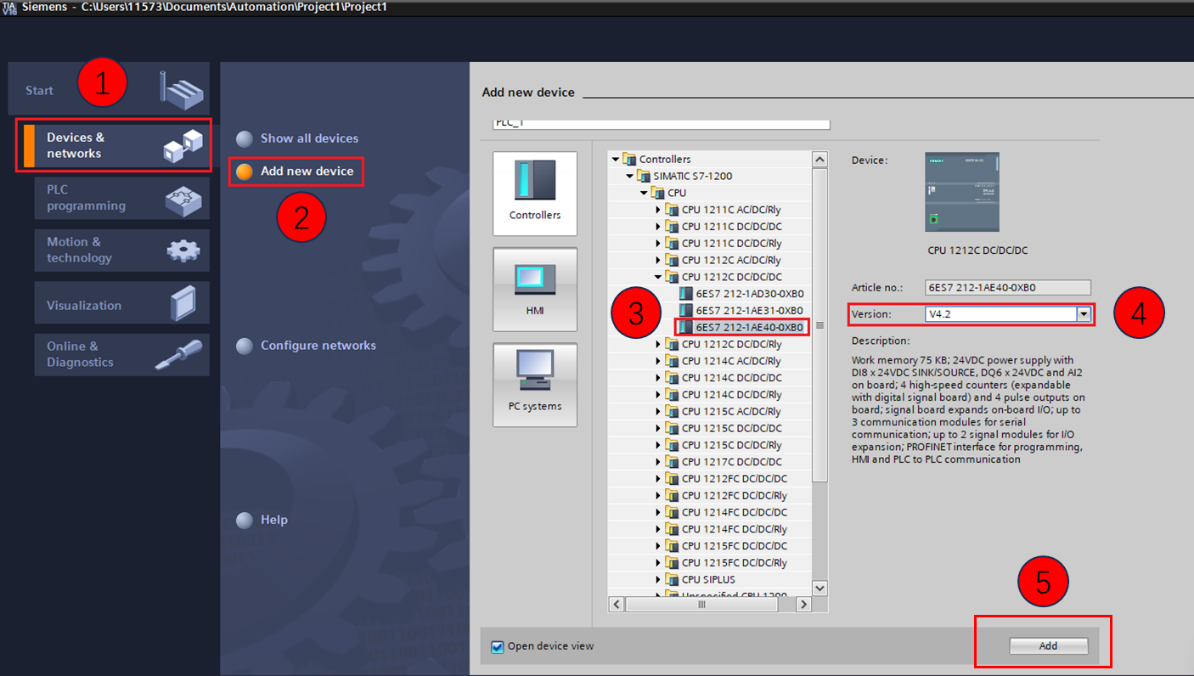Select CPU 1215C AC/DC/Rly folder

(724, 411)
